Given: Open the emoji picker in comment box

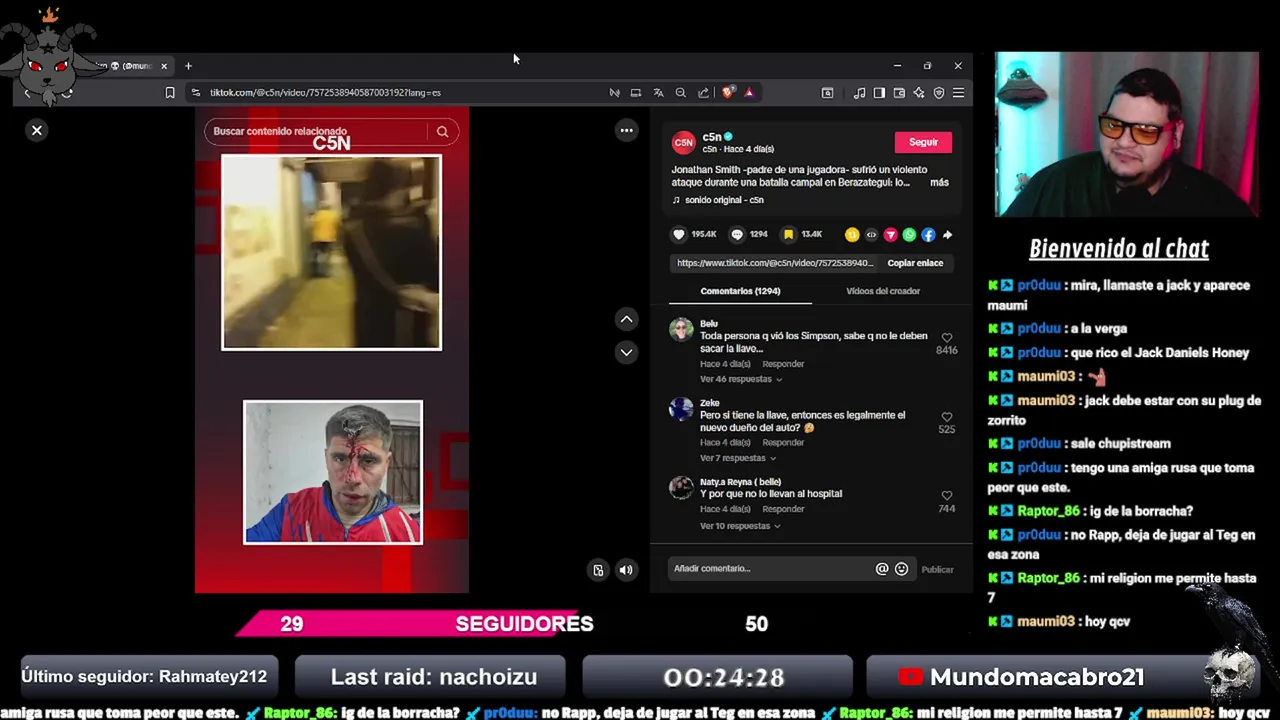Looking at the screenshot, I should pyautogui.click(x=901, y=569).
